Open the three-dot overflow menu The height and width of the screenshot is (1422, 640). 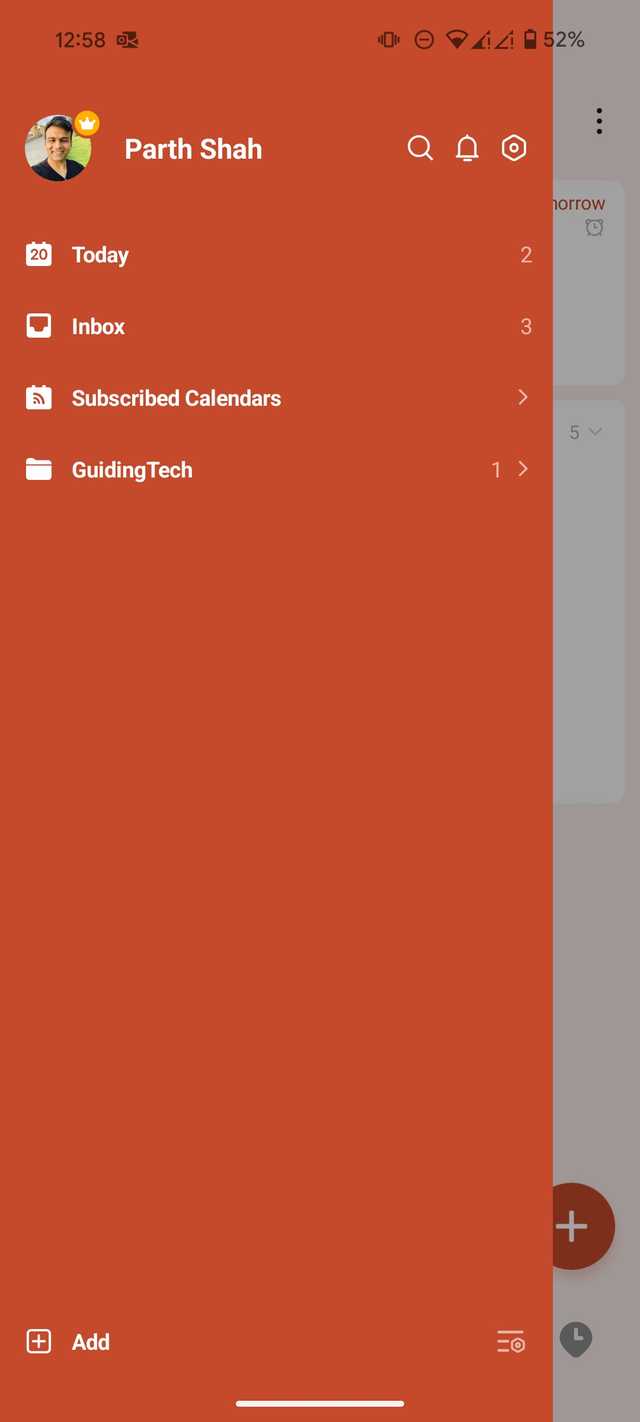(x=599, y=121)
